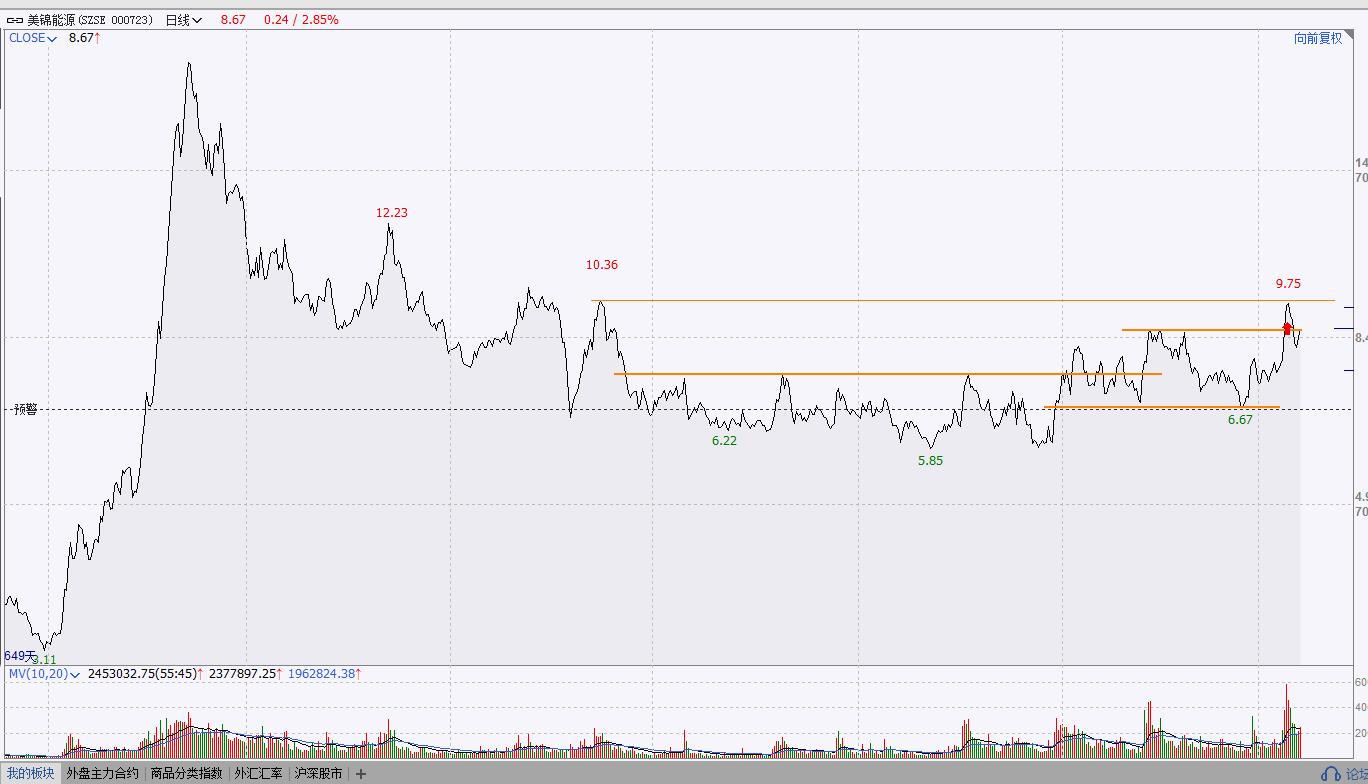Go to the 外汇汇率 tab
This screenshot has width=1368, height=784.
tap(259, 774)
